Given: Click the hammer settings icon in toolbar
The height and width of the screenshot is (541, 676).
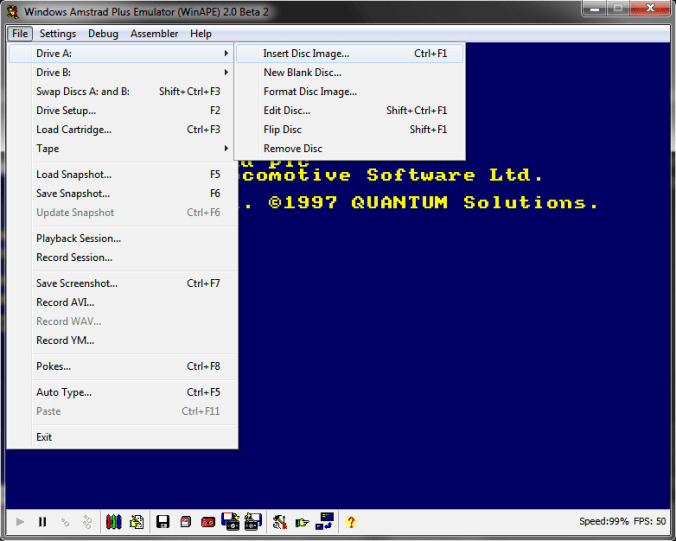Looking at the screenshot, I should 279,522.
